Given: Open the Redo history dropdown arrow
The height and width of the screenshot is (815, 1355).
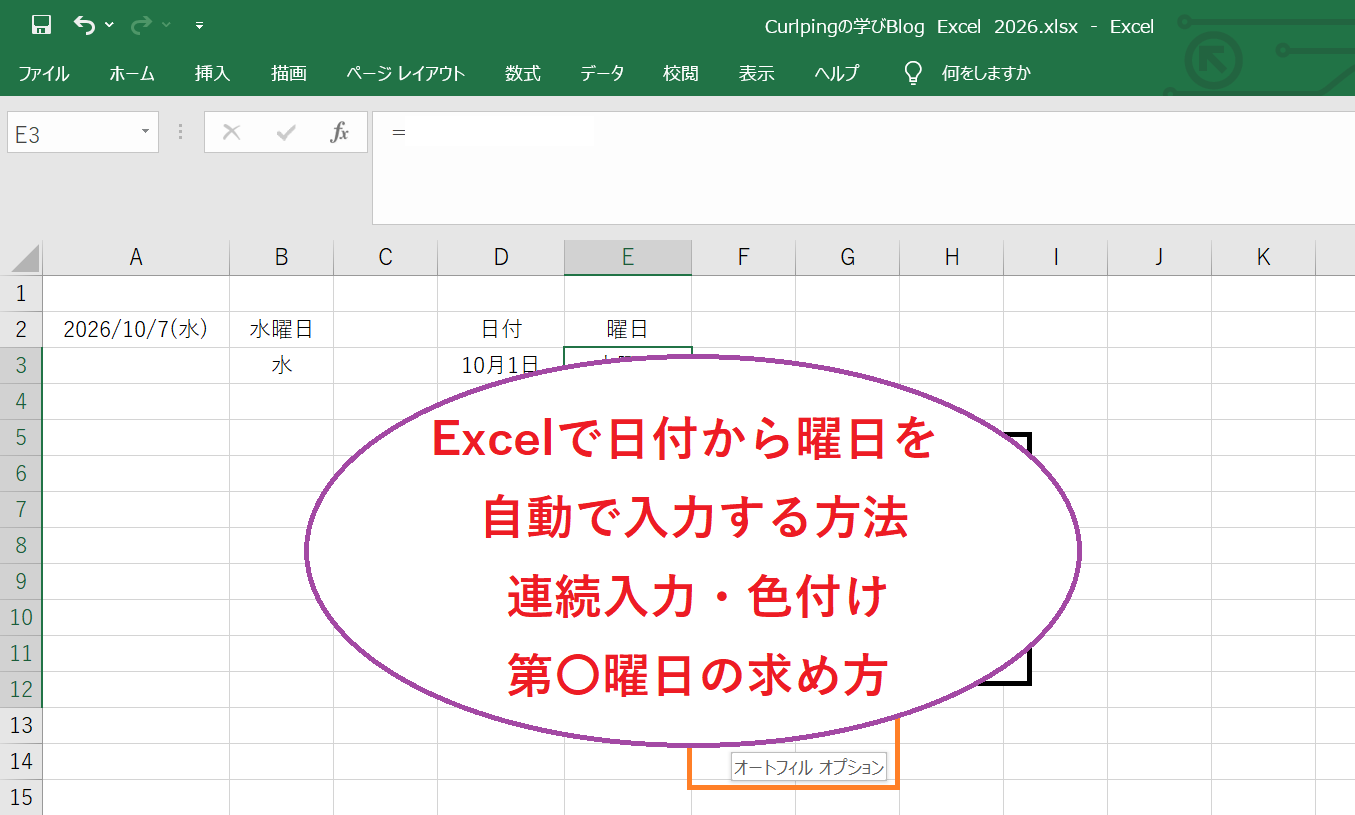Looking at the screenshot, I should pos(166,25).
